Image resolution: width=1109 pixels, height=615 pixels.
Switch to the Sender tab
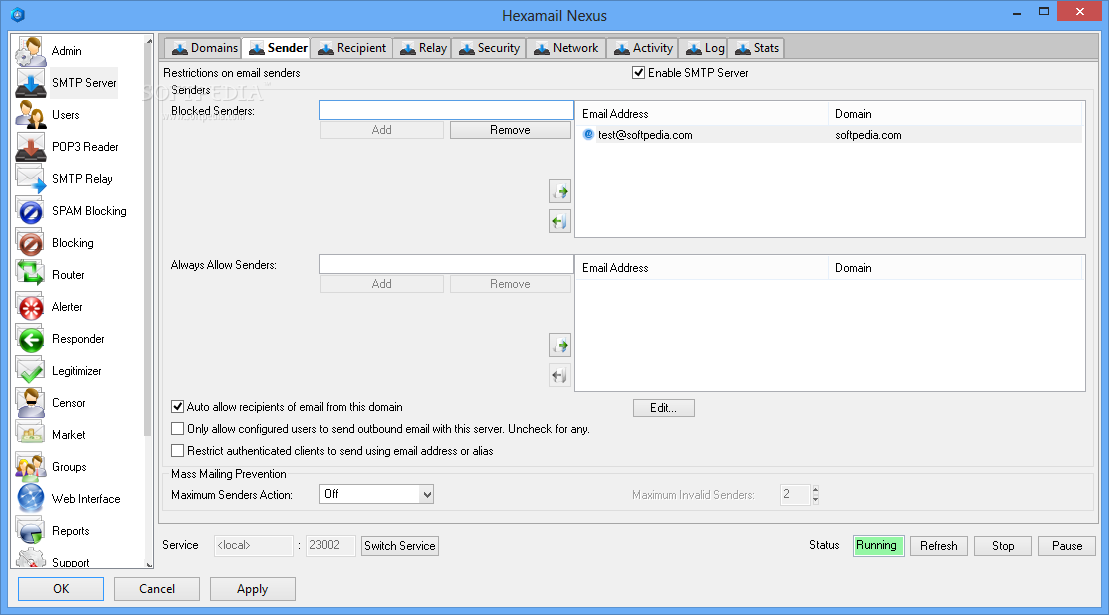277,48
